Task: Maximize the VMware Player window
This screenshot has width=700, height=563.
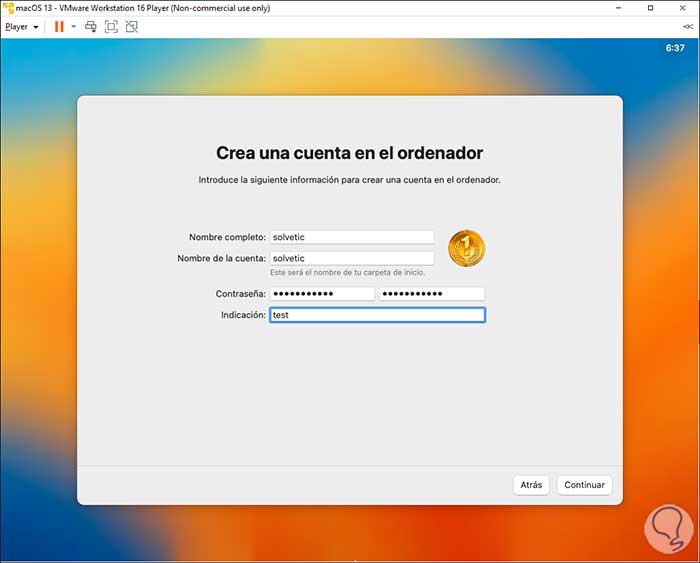Action: 650,8
